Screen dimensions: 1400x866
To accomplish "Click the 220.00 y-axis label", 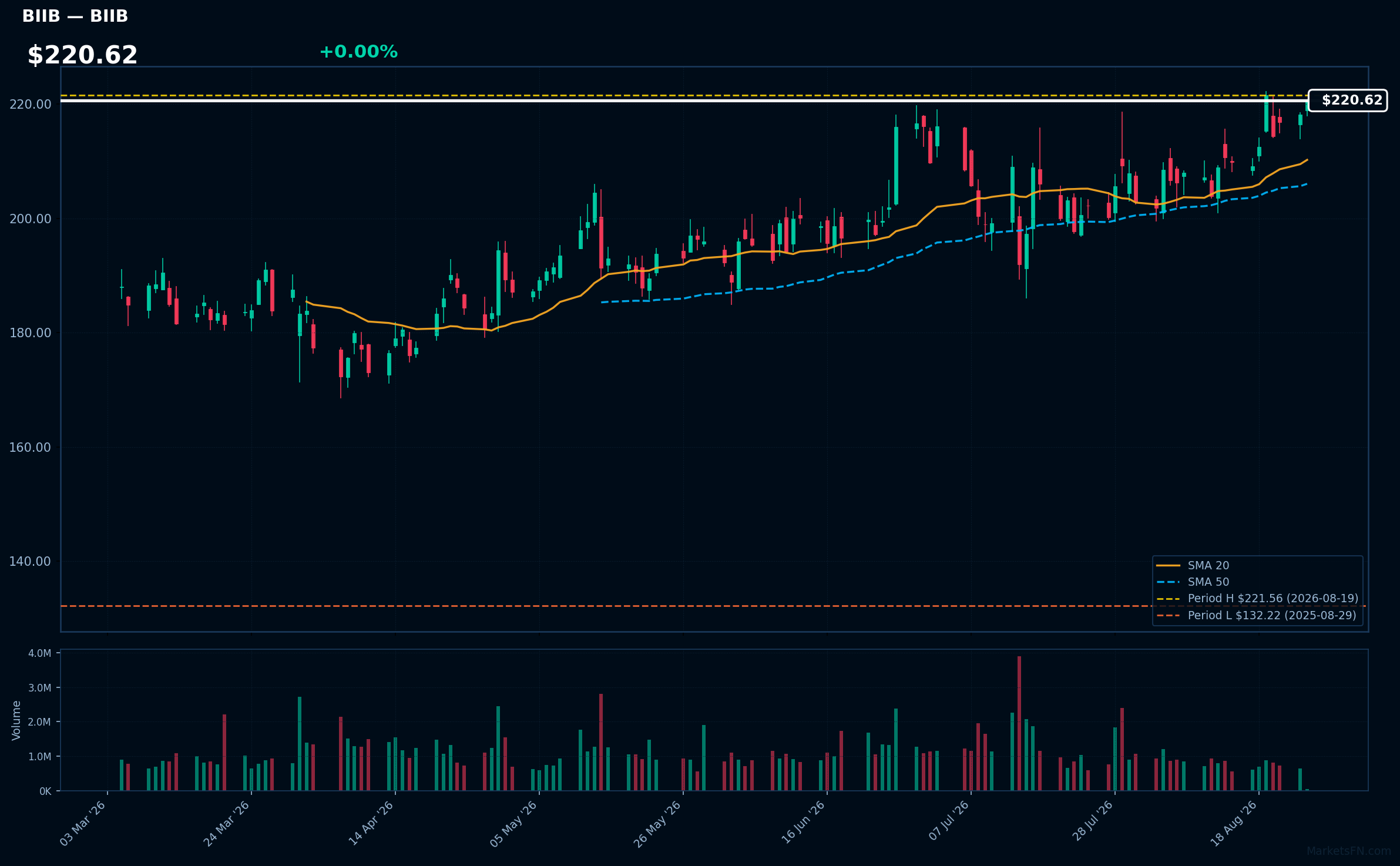I will (x=31, y=105).
